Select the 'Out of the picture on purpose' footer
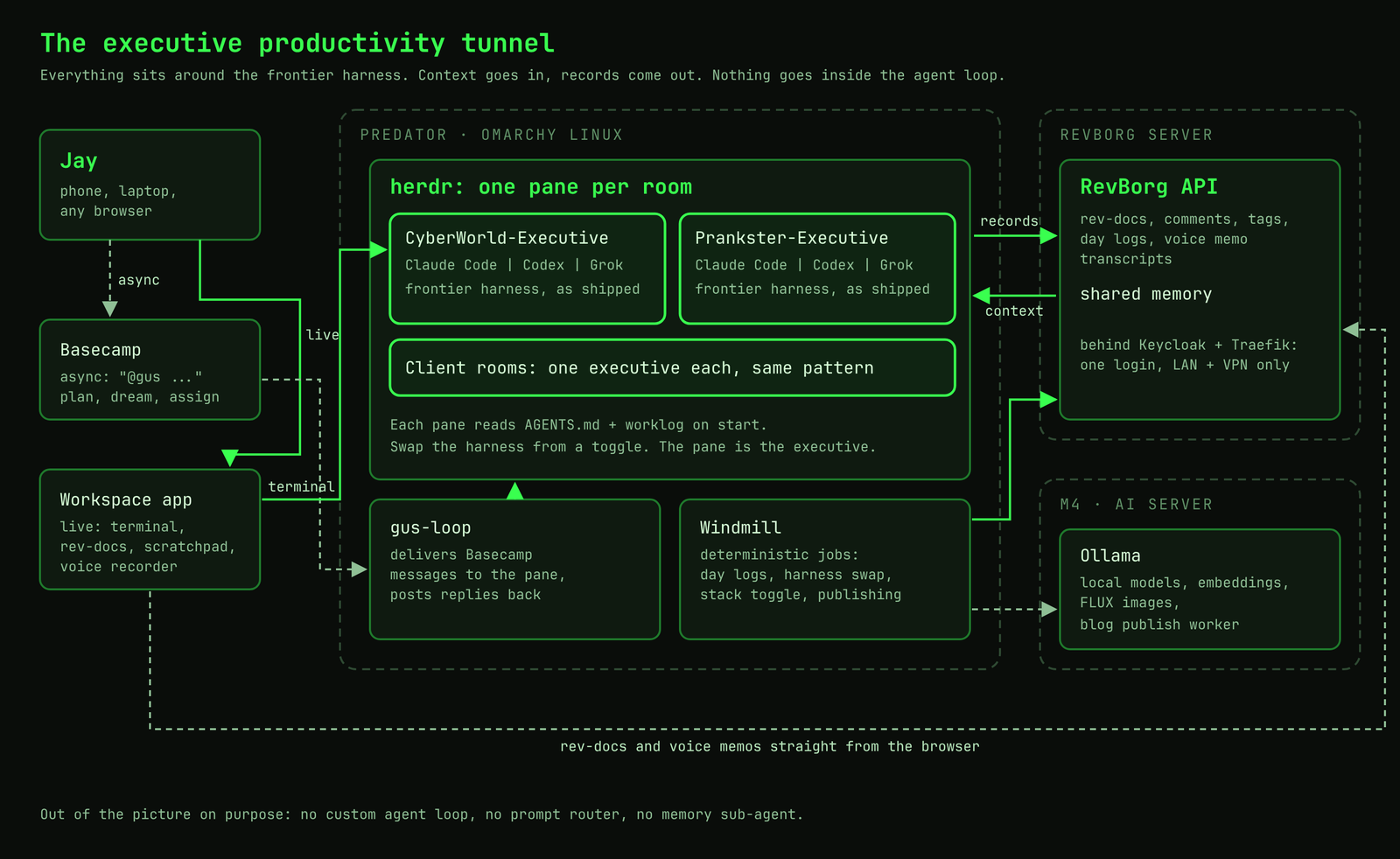Viewport: 1400px width, 859px height. point(421,814)
